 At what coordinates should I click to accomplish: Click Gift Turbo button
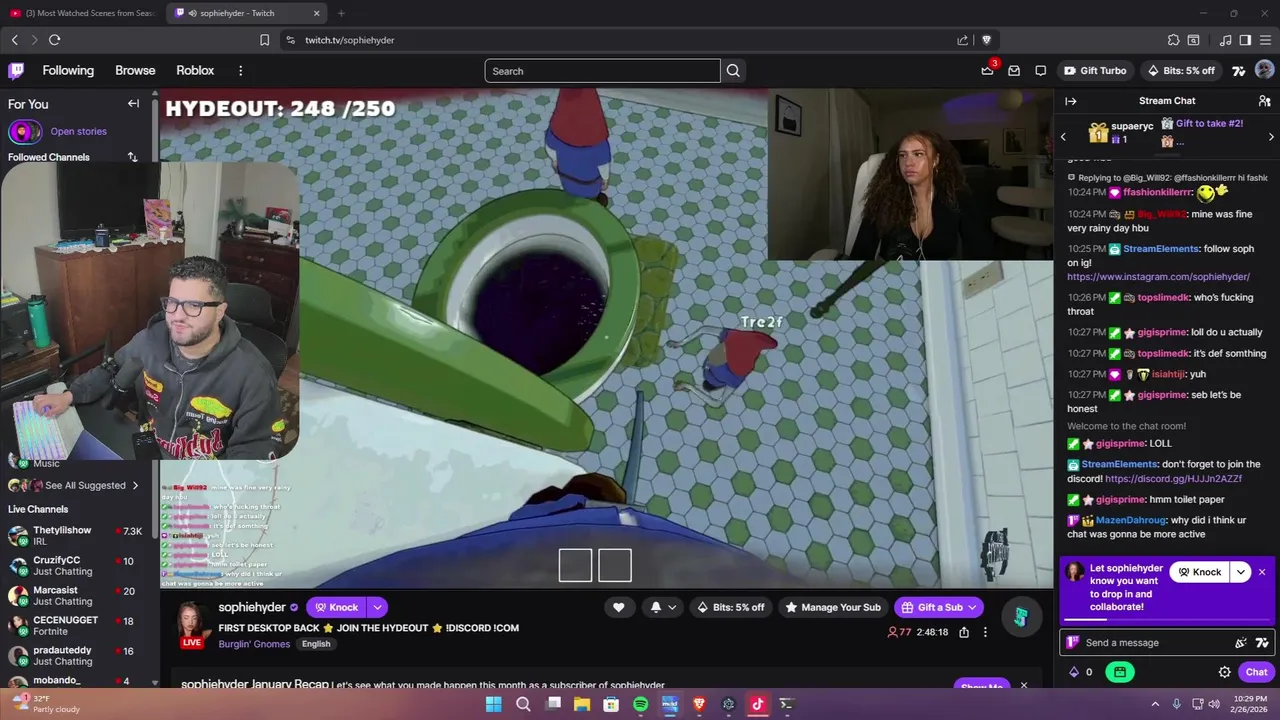(1095, 71)
